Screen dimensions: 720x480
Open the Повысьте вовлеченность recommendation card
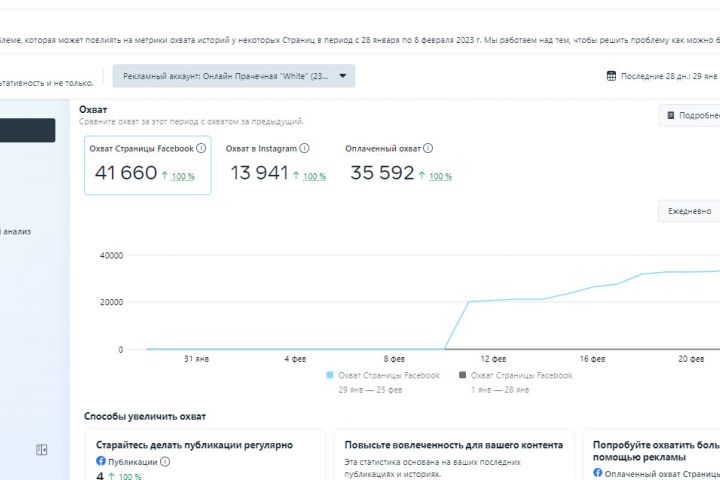453,455
